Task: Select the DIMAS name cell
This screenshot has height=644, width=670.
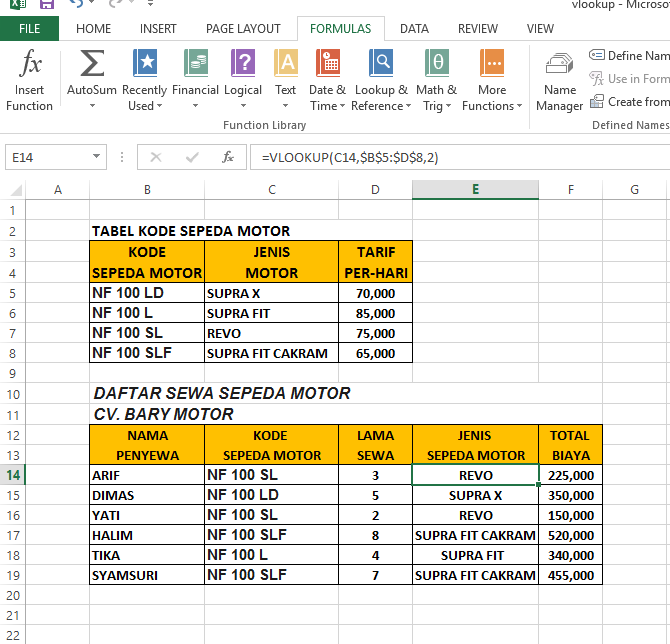Action: [x=147, y=495]
